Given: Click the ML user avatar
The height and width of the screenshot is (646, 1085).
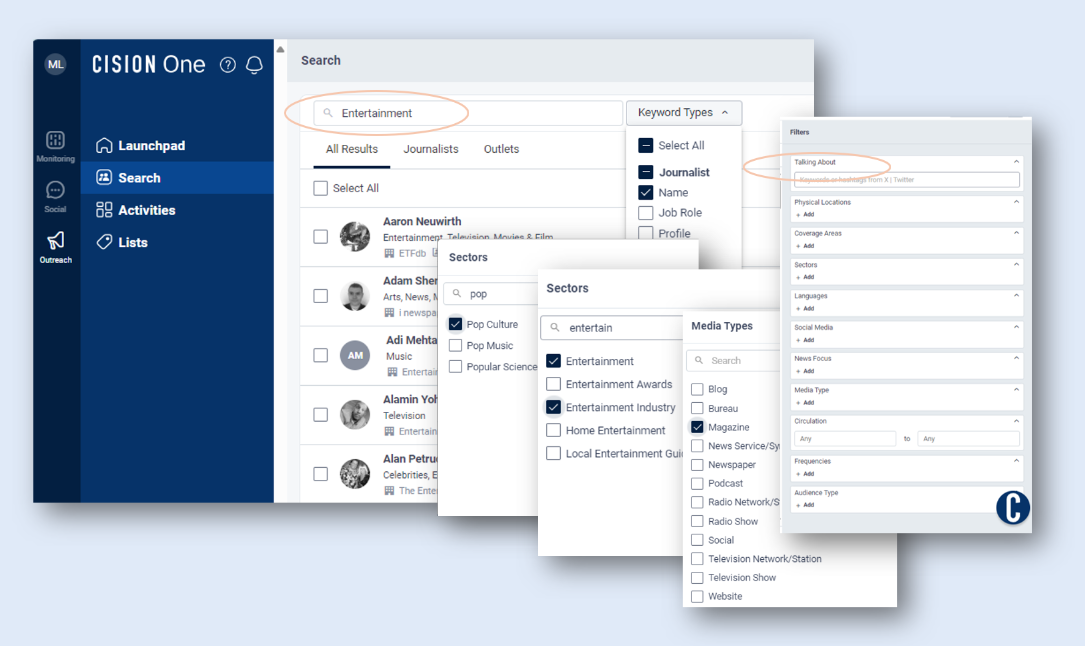Looking at the screenshot, I should coord(56,64).
